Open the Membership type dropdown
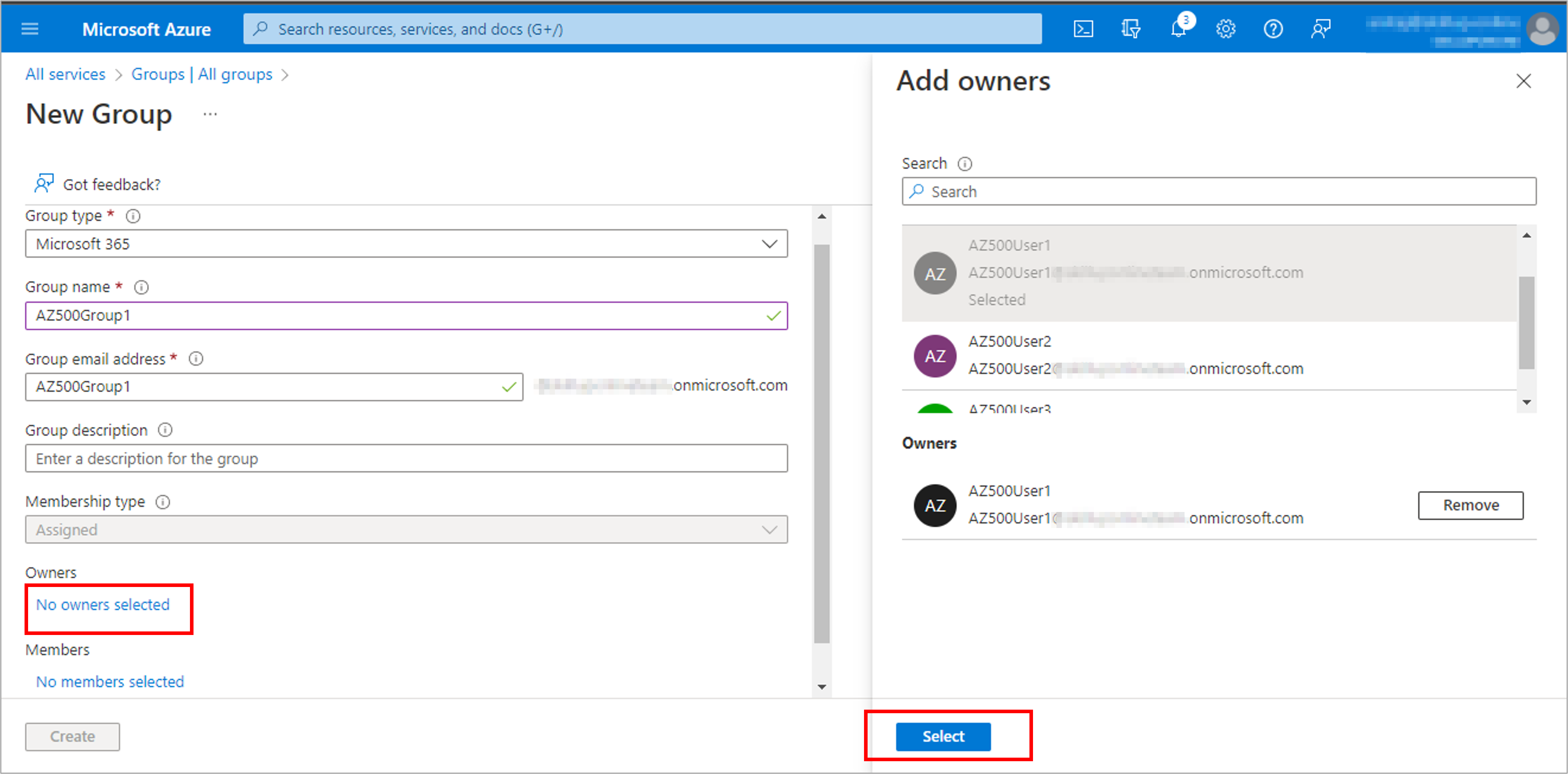 point(407,529)
